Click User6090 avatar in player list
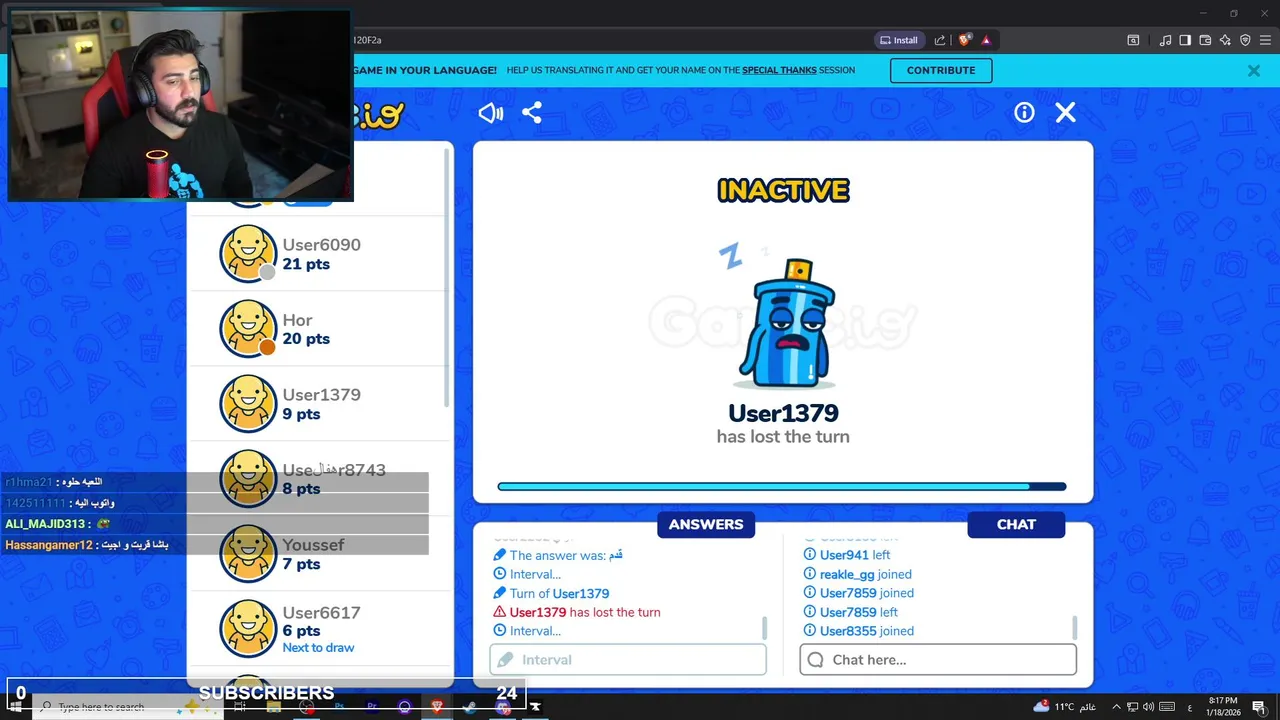The height and width of the screenshot is (720, 1280). [248, 254]
